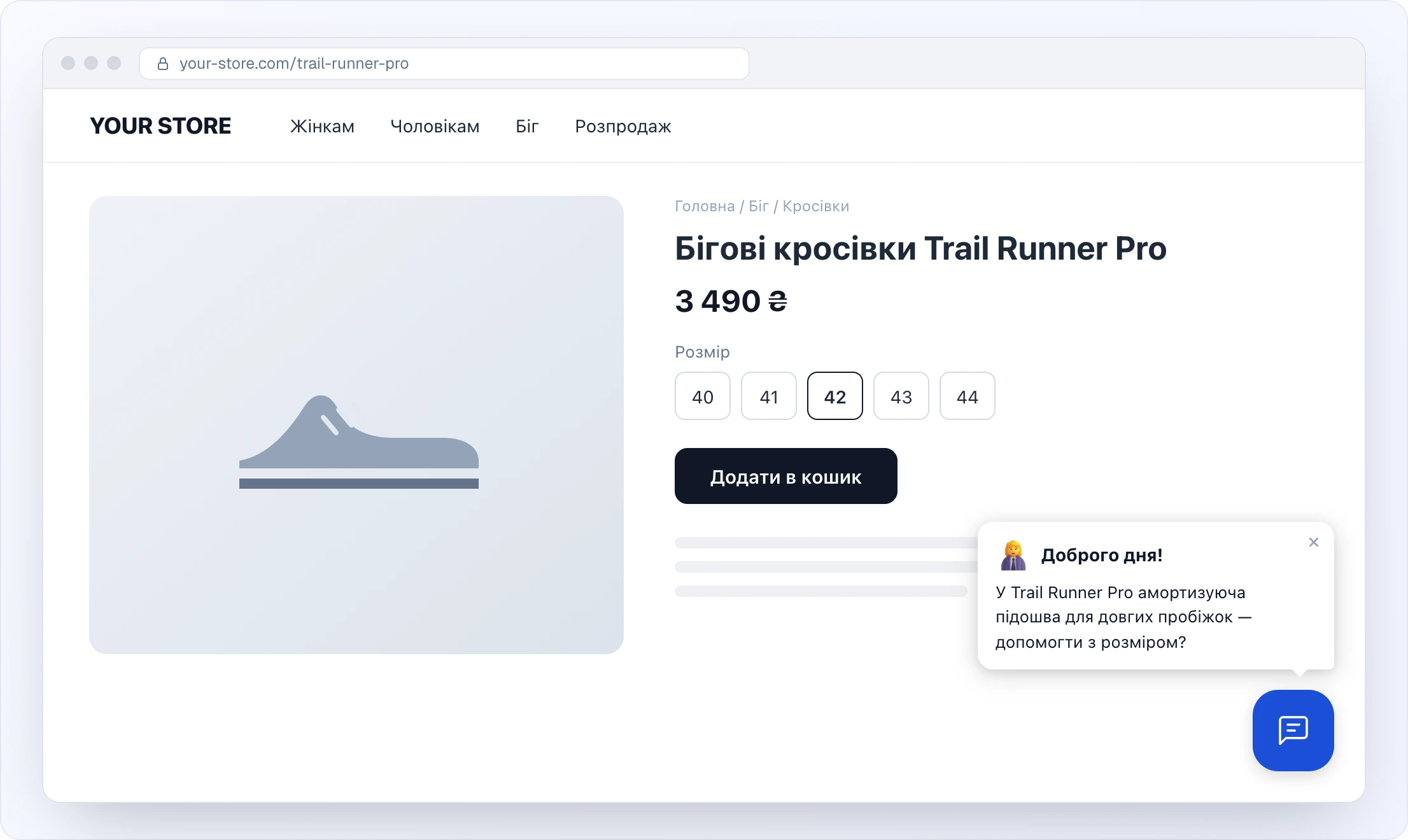Screen dimensions: 1408x840
Task: Click the chat message about амортизуюча підошва
Action: 1123,617
